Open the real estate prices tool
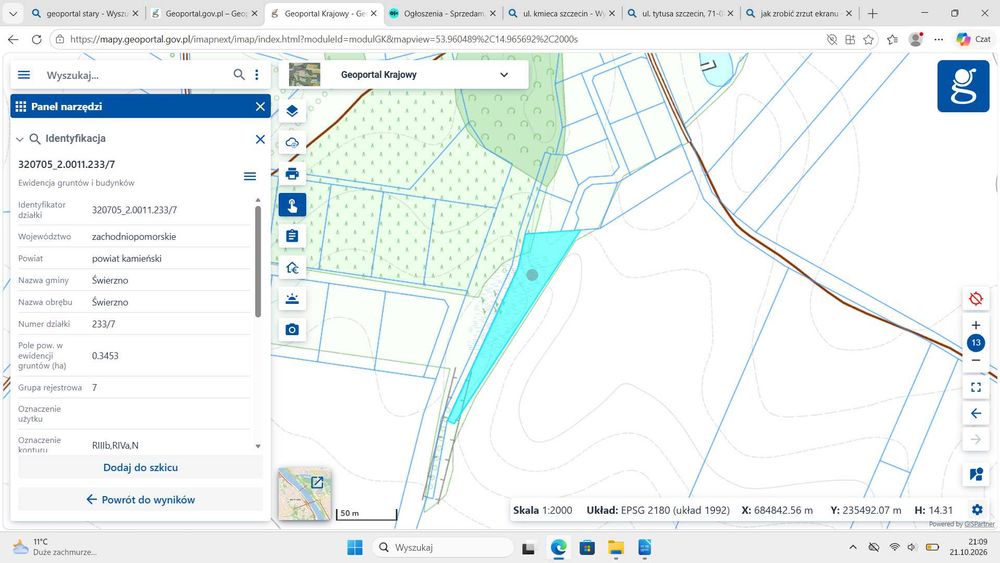 [292, 267]
